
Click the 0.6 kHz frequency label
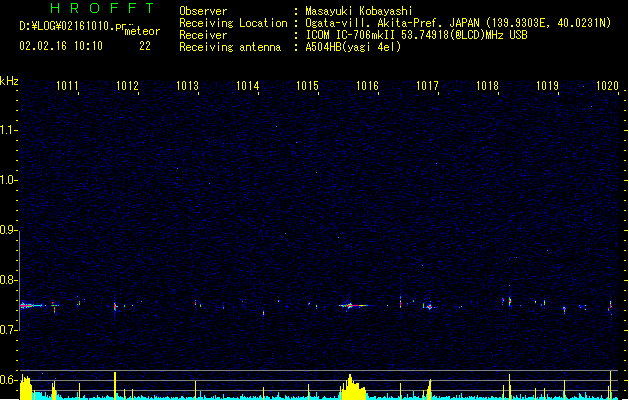[x=8, y=380]
